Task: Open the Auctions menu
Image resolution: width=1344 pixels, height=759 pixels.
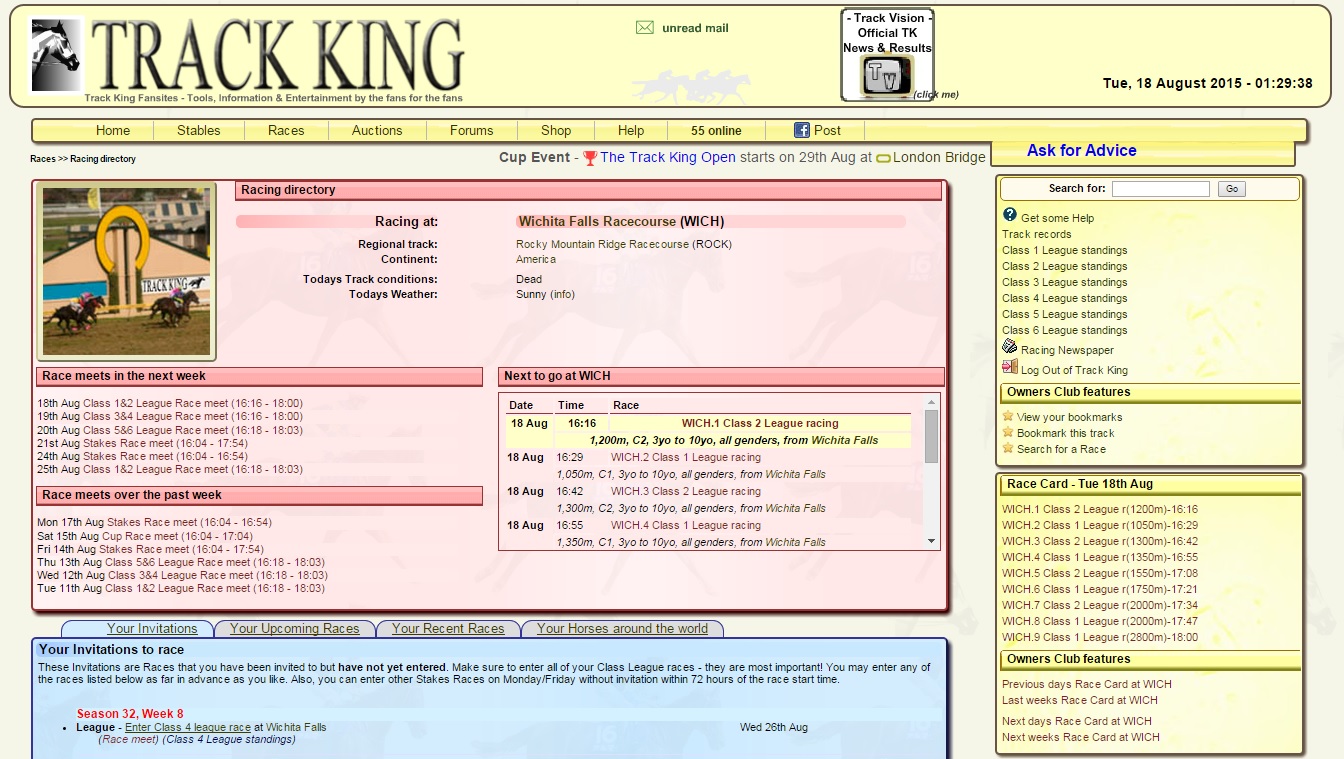Action: 376,130
